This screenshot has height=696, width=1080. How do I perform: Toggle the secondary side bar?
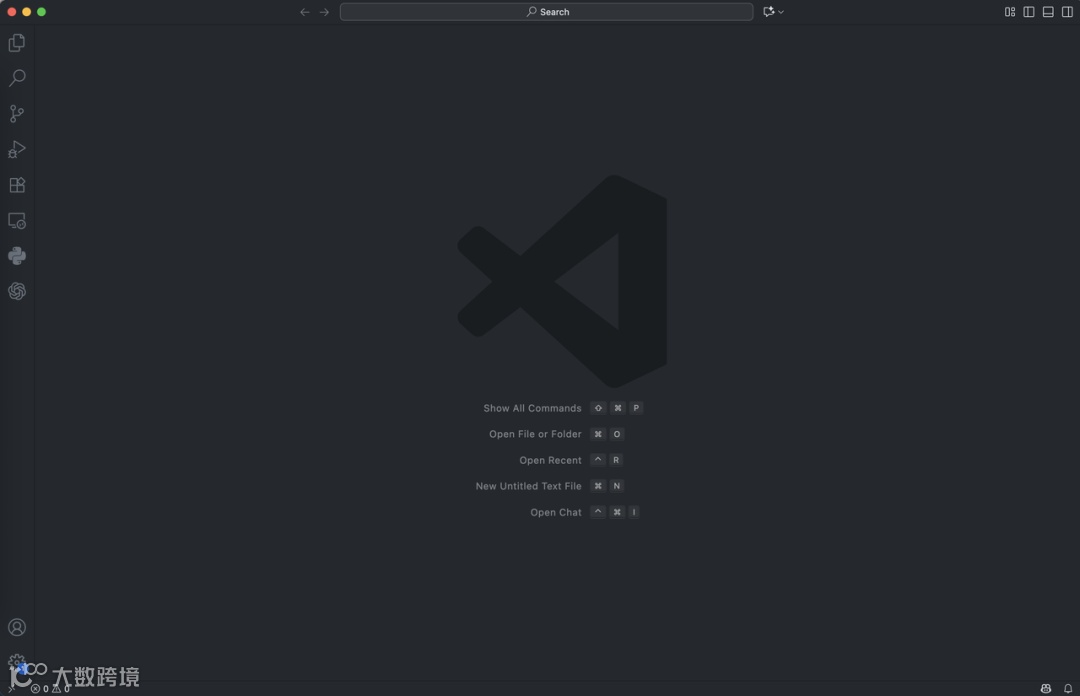pyautogui.click(x=1068, y=12)
